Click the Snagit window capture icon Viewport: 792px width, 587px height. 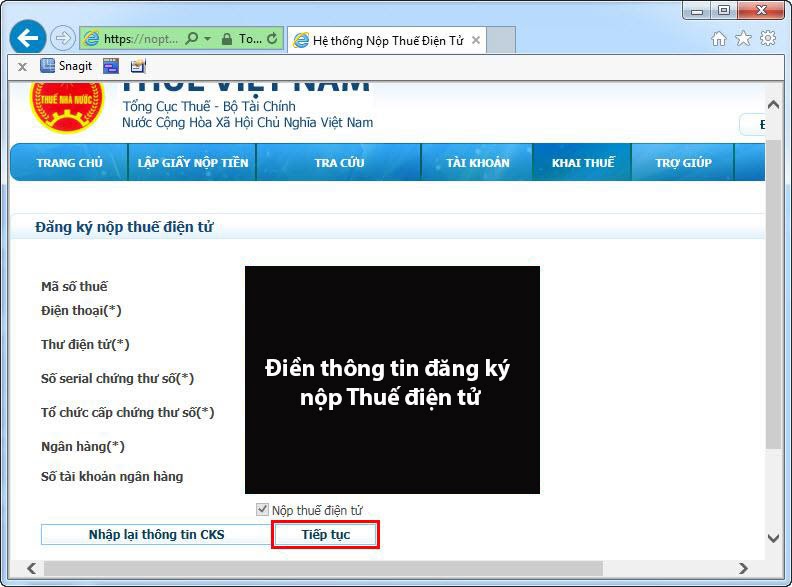click(x=111, y=66)
